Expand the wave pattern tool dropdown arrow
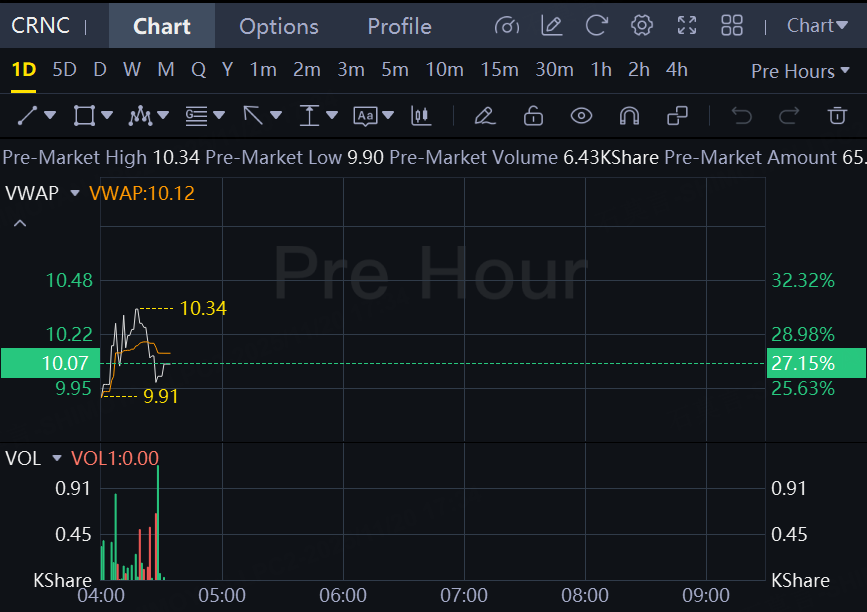 163,116
